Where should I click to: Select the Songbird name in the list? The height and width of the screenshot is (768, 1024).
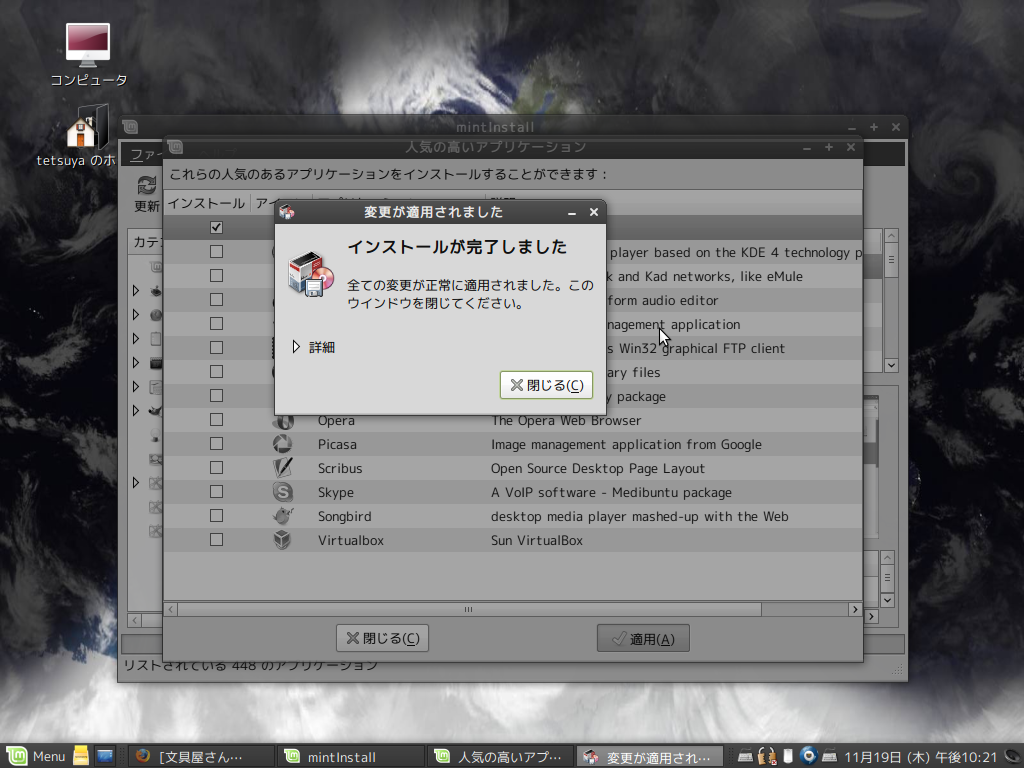point(344,517)
